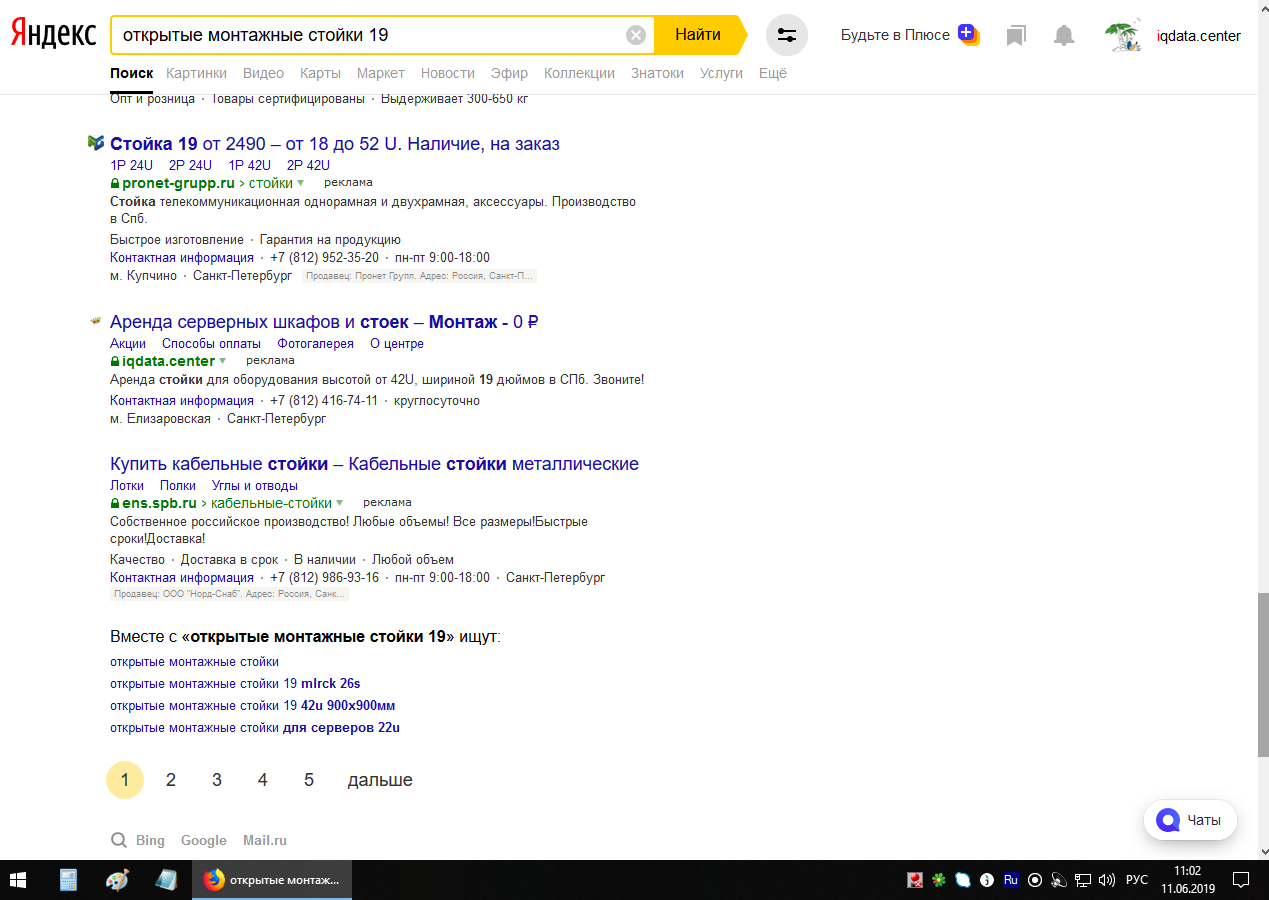Click the РУС keyboard layout indicator
Viewport: 1269px width, 900px height.
[x=1137, y=880]
